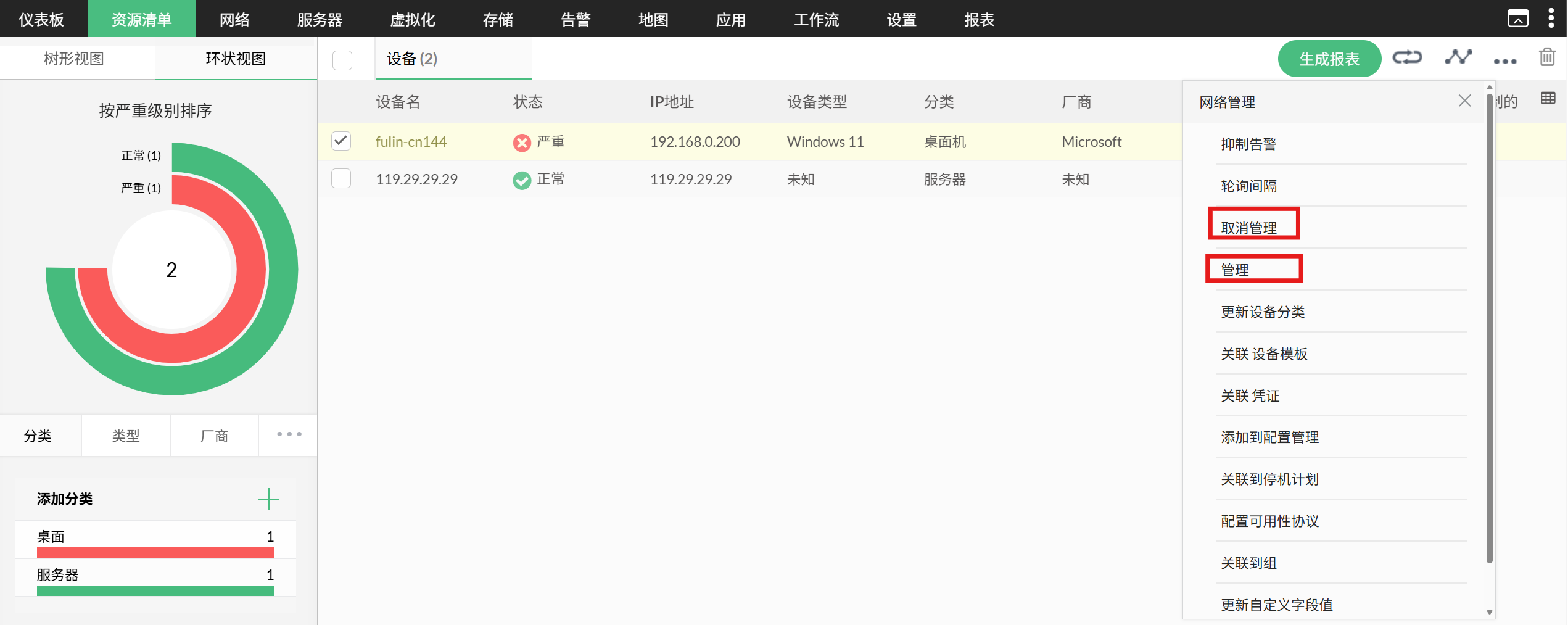The width and height of the screenshot is (1568, 625).
Task: Click the red inner ring of chart
Action: (252, 270)
